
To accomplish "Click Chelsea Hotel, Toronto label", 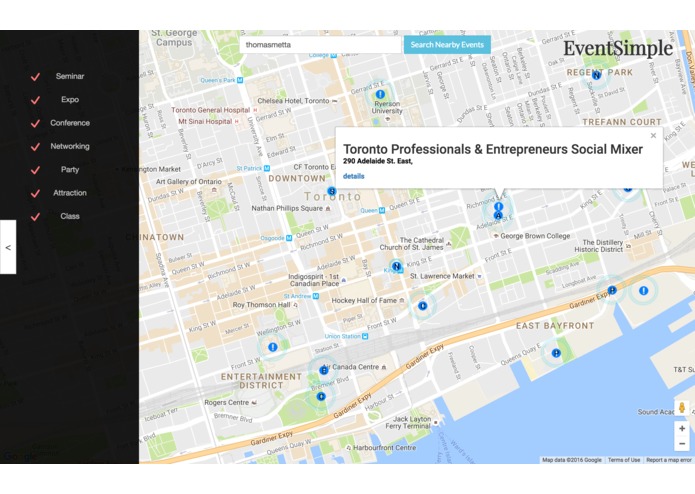I will (293, 101).
